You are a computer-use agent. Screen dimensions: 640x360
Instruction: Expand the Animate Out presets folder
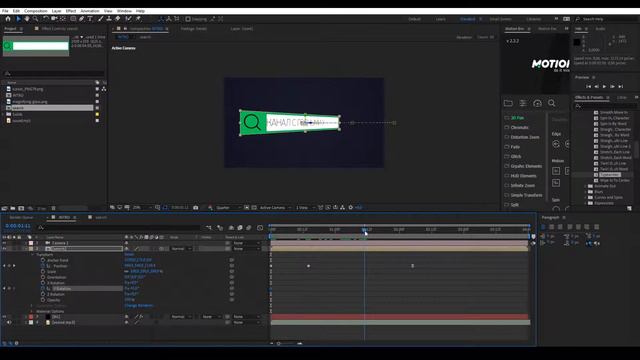point(586,186)
